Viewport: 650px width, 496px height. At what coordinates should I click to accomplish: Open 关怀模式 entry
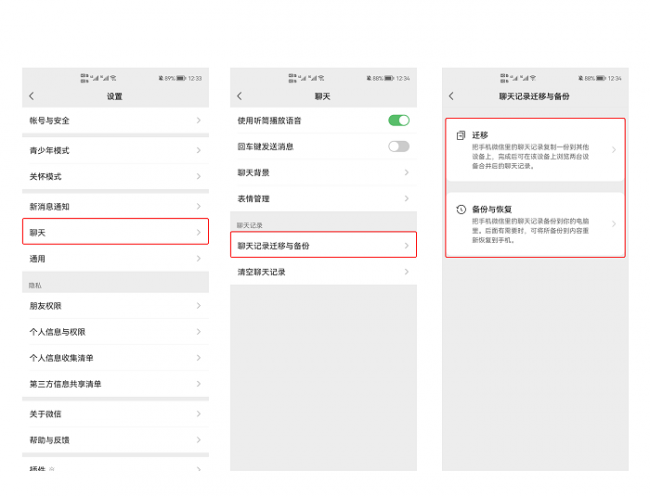[x=115, y=177]
